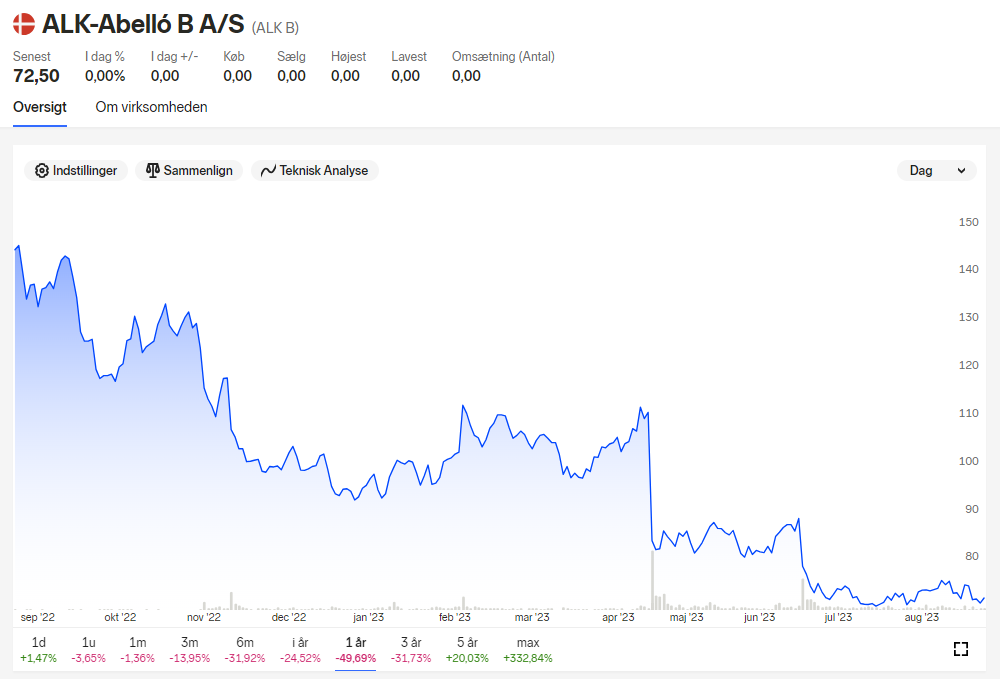1000x679 pixels.
Task: Expand the Dag interval dropdown
Action: 936,170
